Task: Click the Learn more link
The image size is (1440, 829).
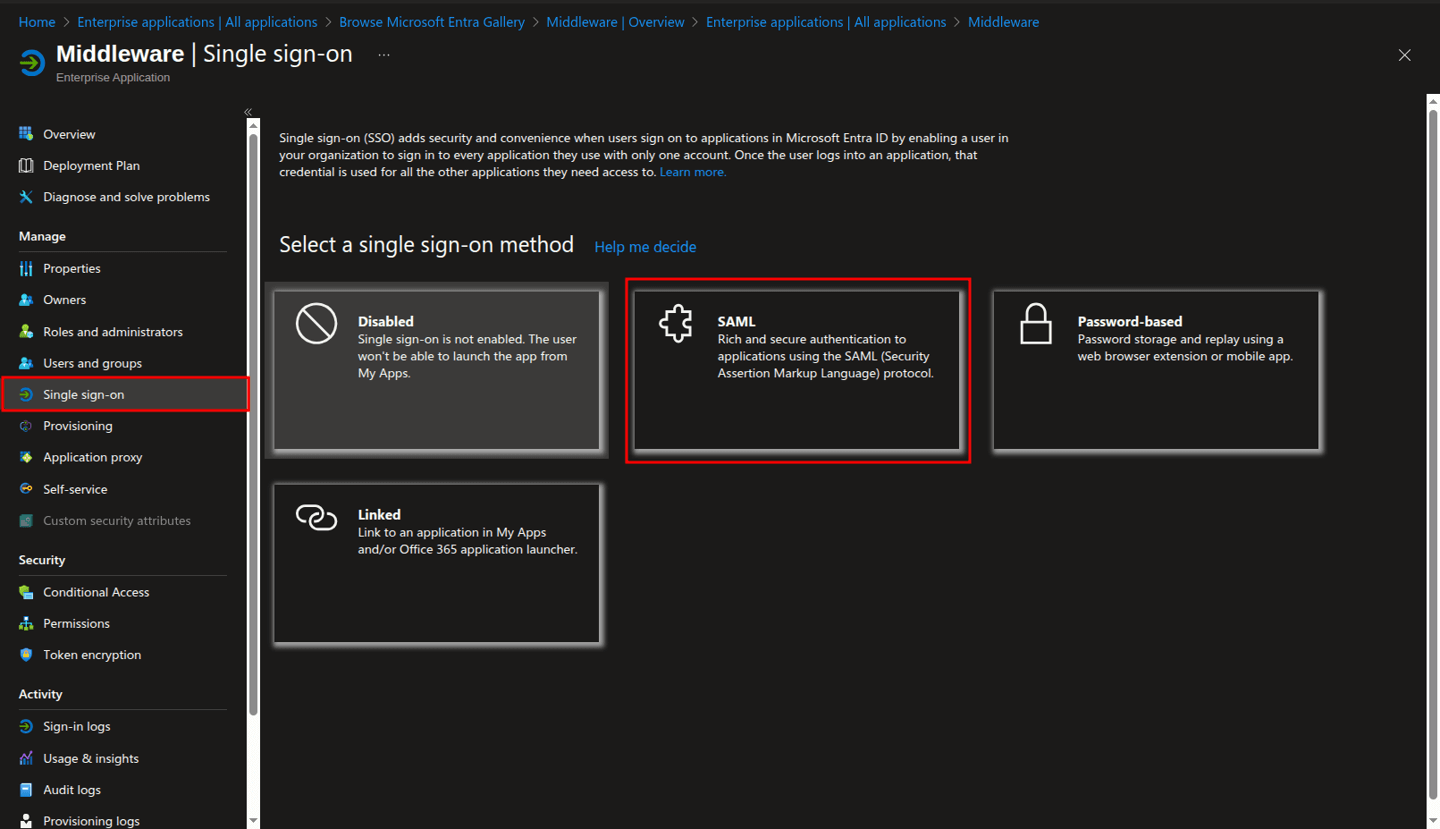Action: tap(692, 171)
